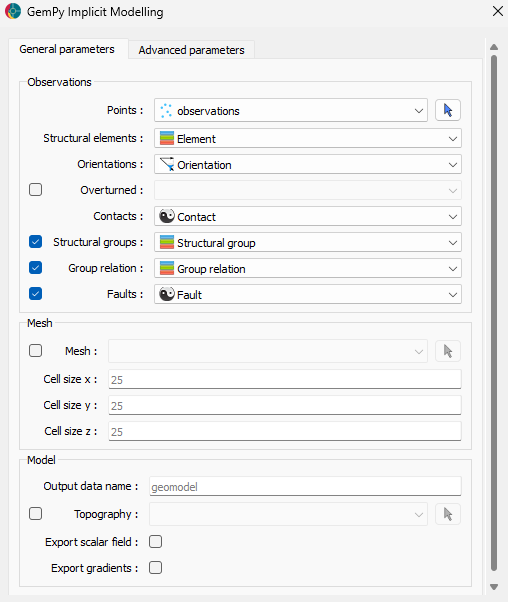Click the Element layered color icon
Viewport: 508px width, 602px height.
tap(167, 138)
